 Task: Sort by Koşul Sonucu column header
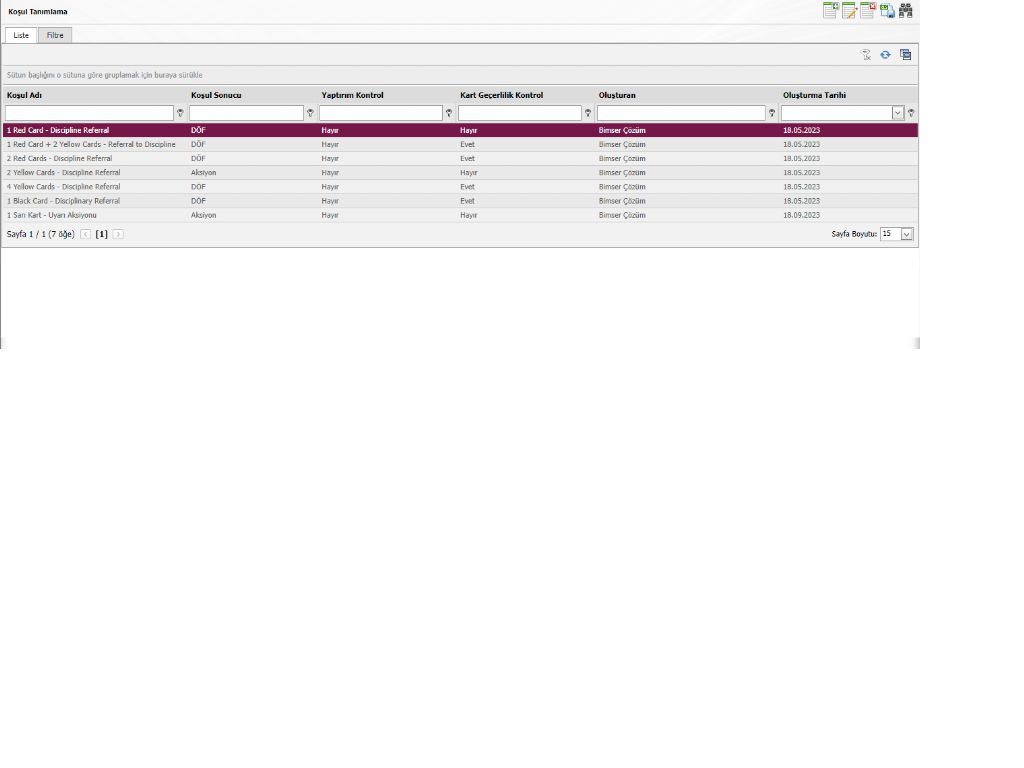(216, 95)
